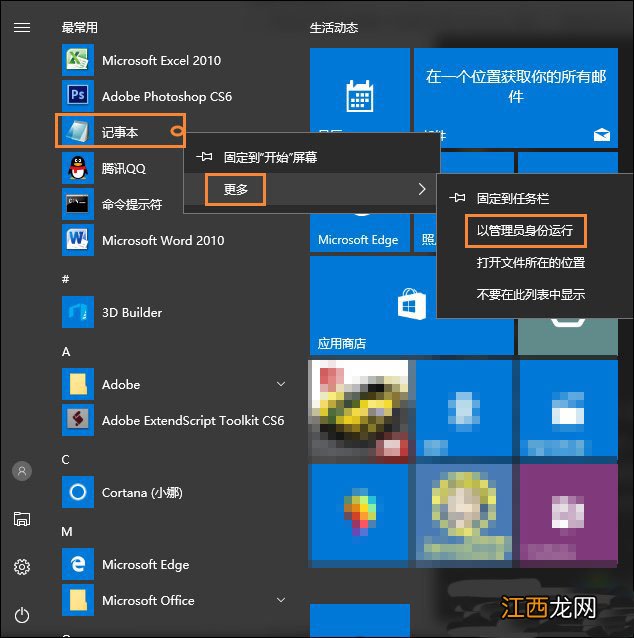Image resolution: width=634 pixels, height=638 pixels.
Task: Click the 最常用 list heading
Action: pos(80,27)
